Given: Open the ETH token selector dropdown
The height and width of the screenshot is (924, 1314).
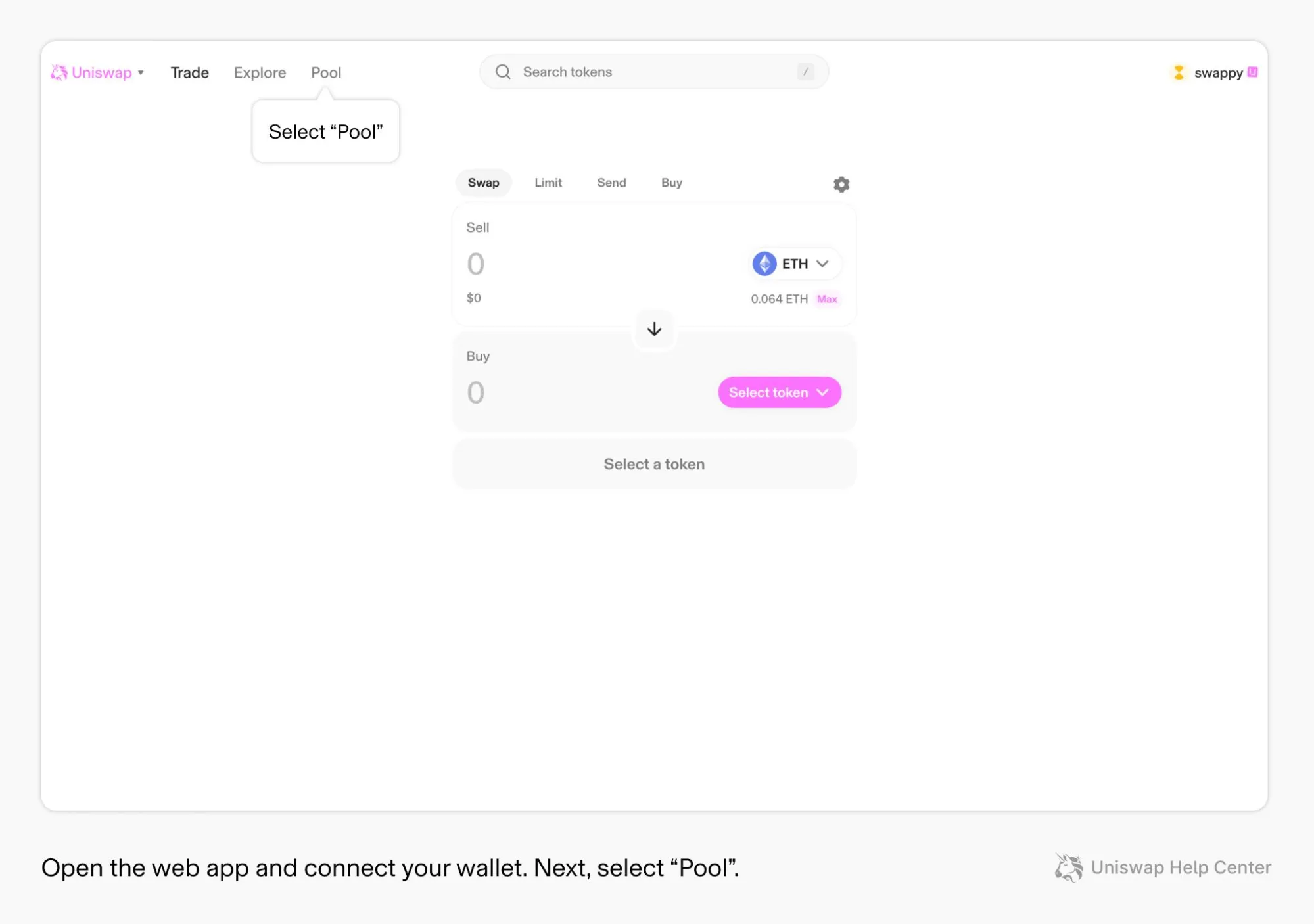Looking at the screenshot, I should [x=795, y=264].
